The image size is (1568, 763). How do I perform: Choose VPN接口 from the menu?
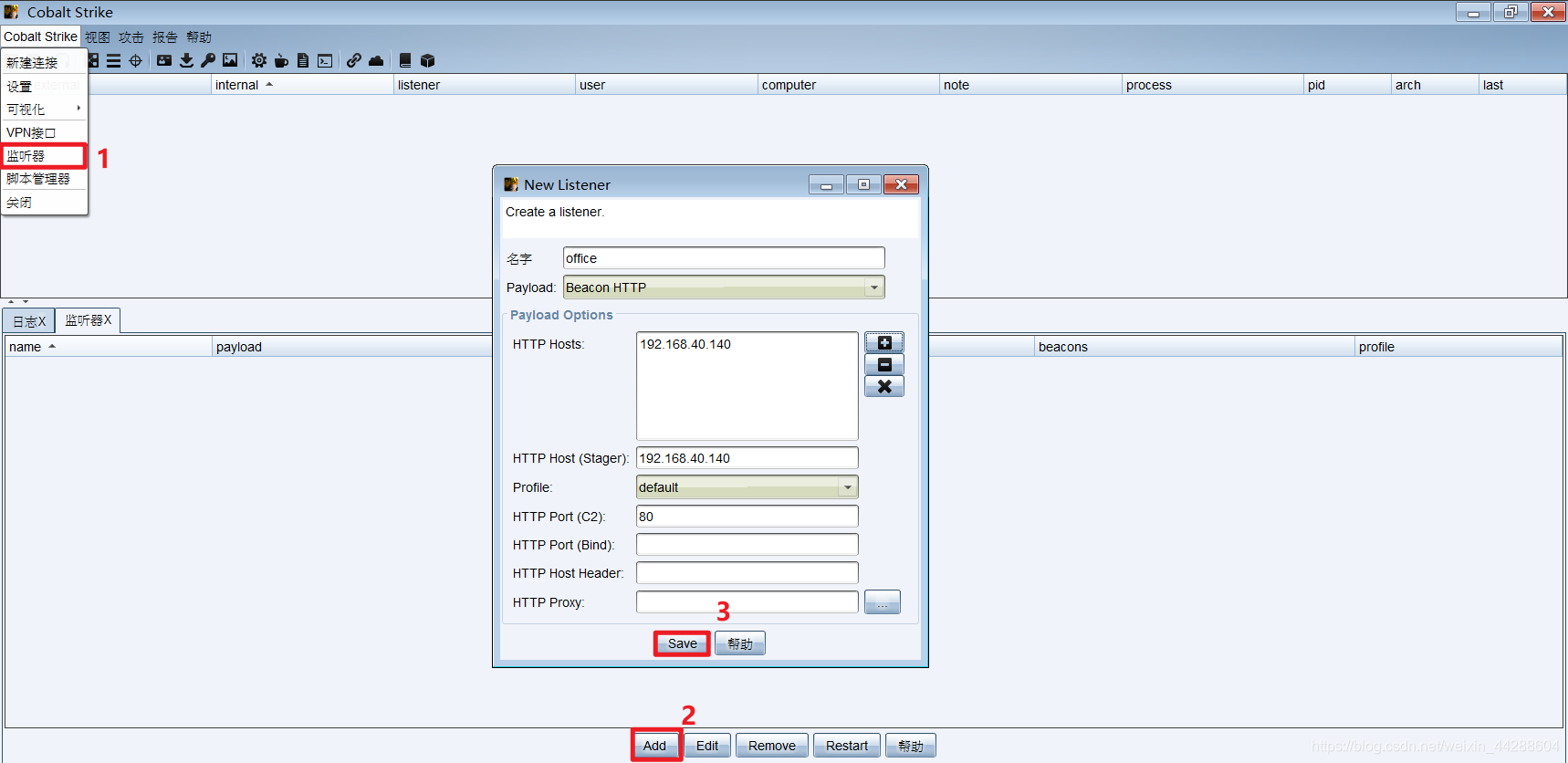(44, 133)
